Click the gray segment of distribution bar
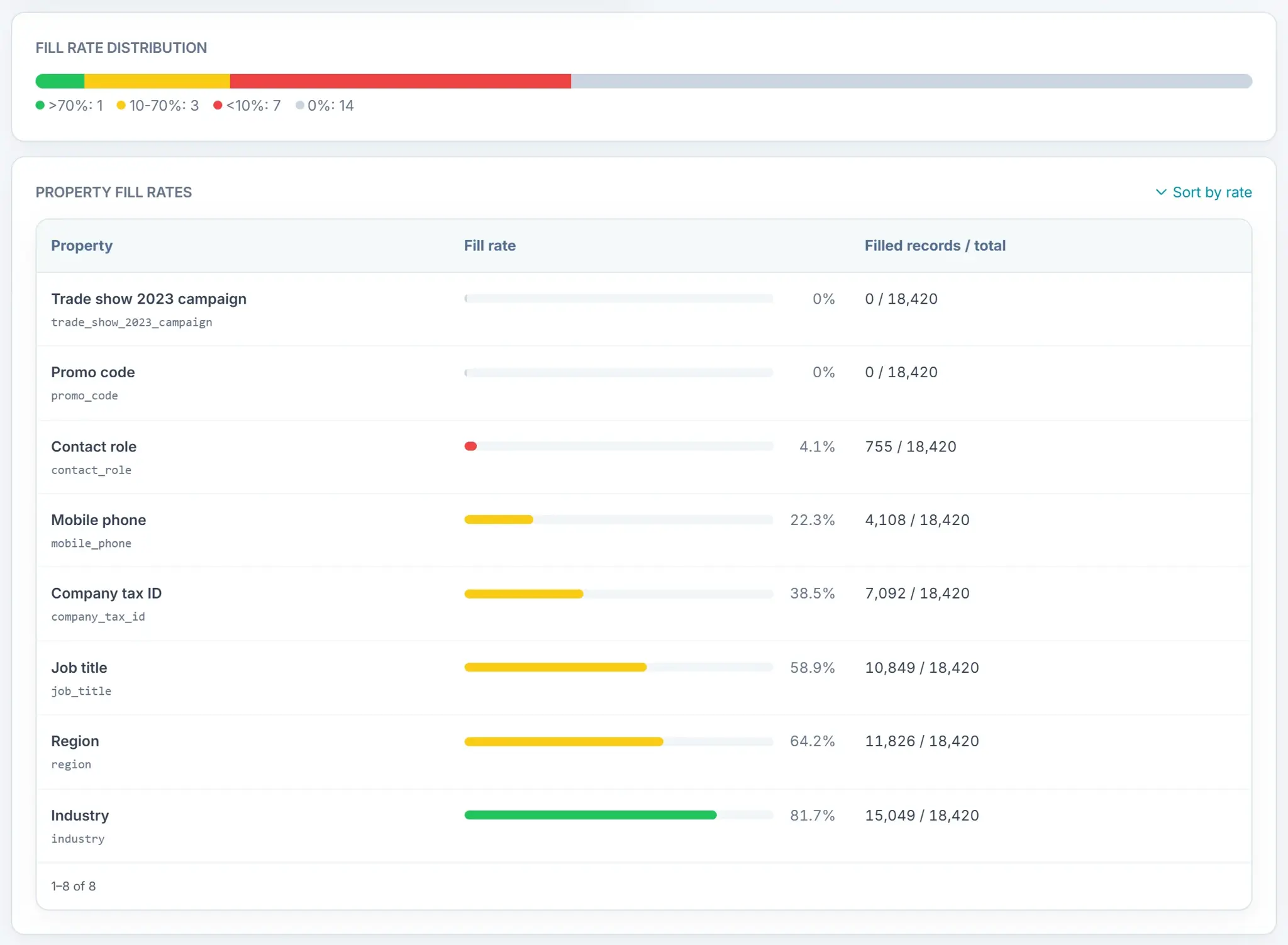This screenshot has width=1288, height=945. coord(912,81)
